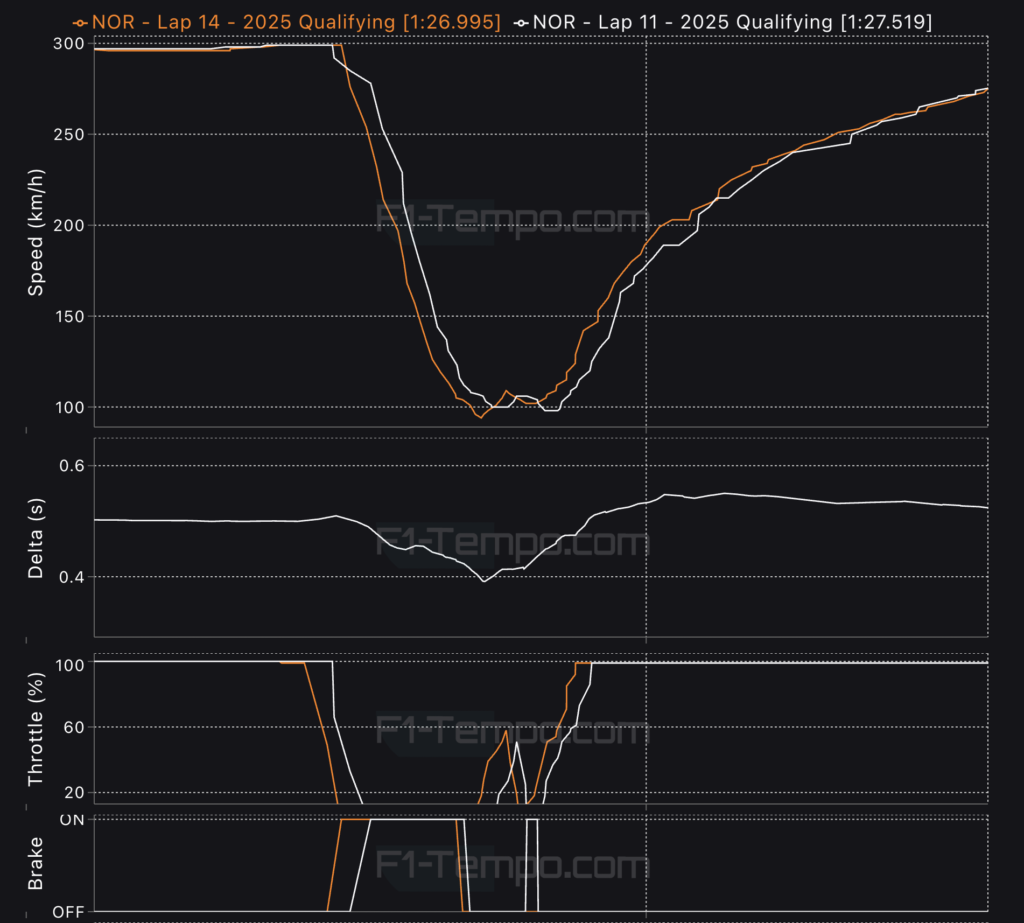
Task: Click the ON label on brake axis
Action: (x=72, y=820)
